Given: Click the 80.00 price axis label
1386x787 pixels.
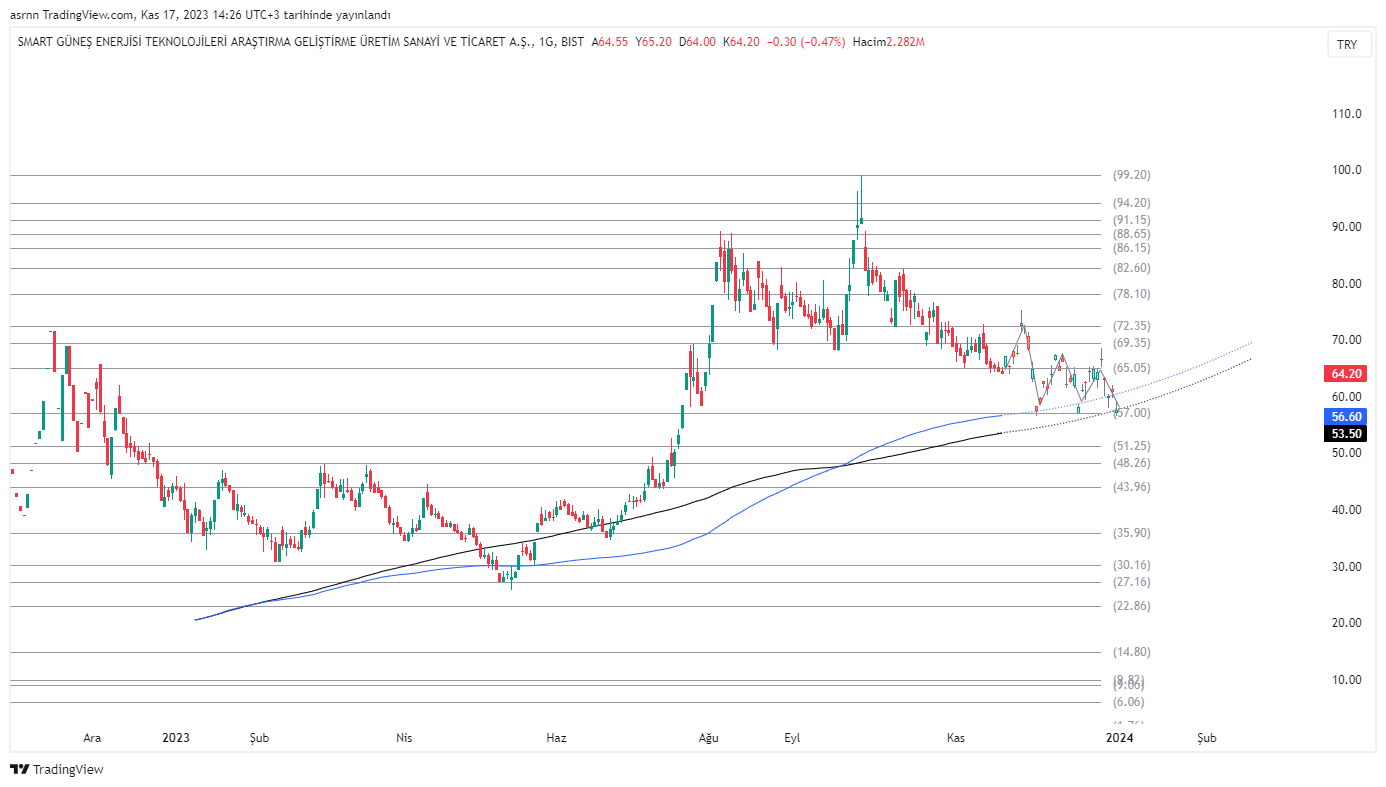Looking at the screenshot, I should (x=1345, y=284).
